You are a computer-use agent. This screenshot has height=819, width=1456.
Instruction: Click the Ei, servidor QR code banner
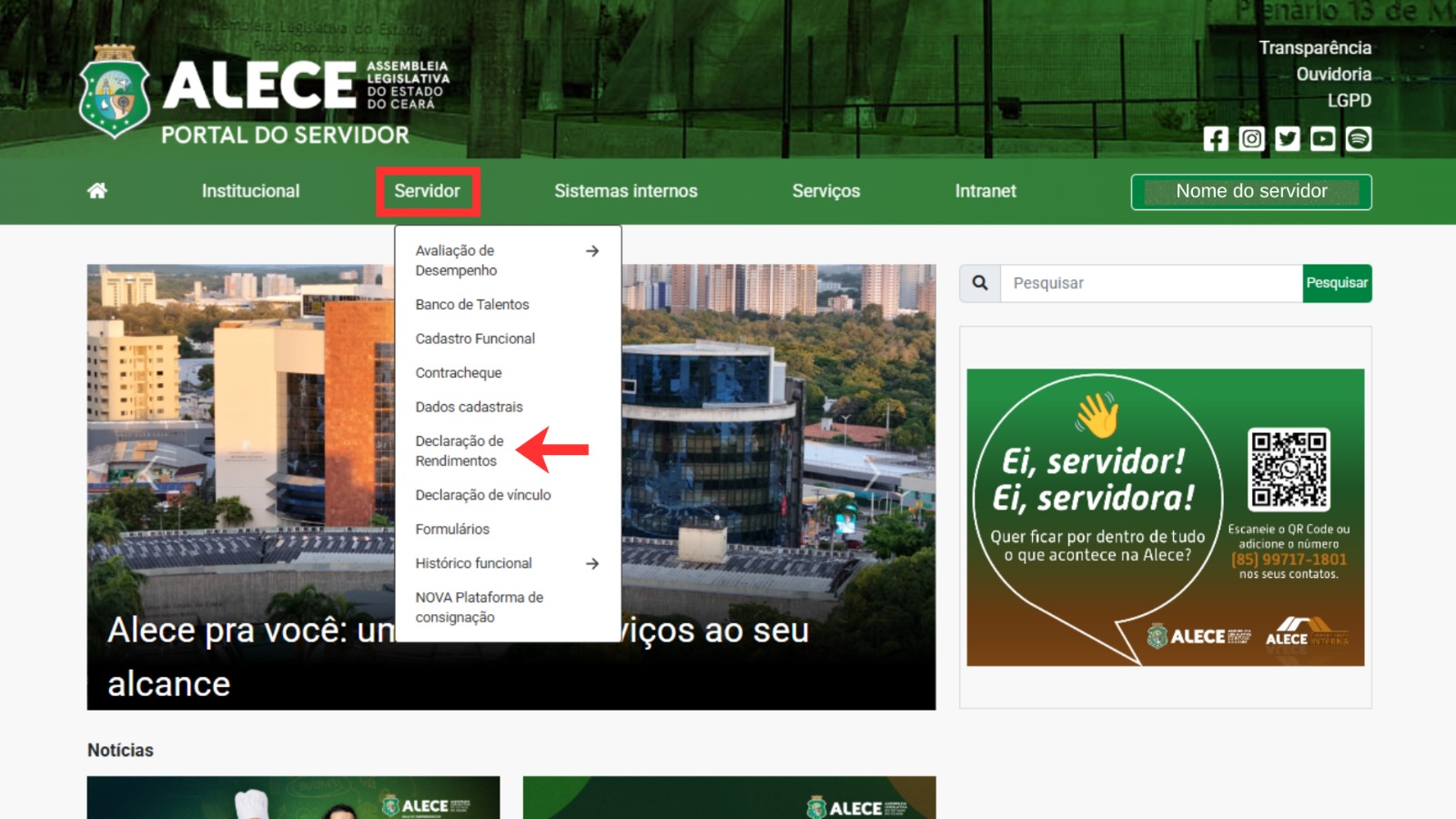click(x=1165, y=517)
